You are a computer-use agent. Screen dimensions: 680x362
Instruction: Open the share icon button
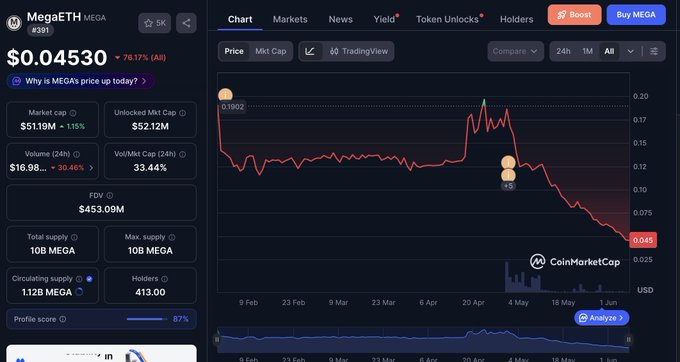[186, 23]
